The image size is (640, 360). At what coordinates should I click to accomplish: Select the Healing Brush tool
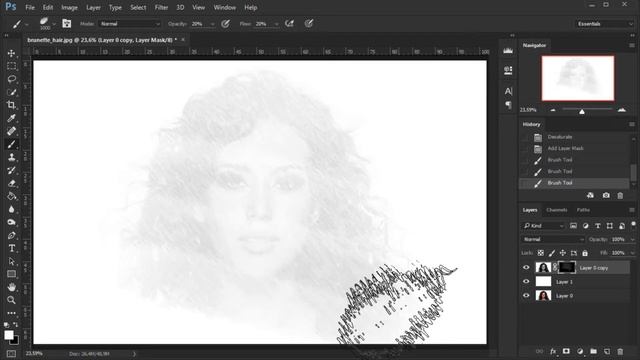pos(11,131)
